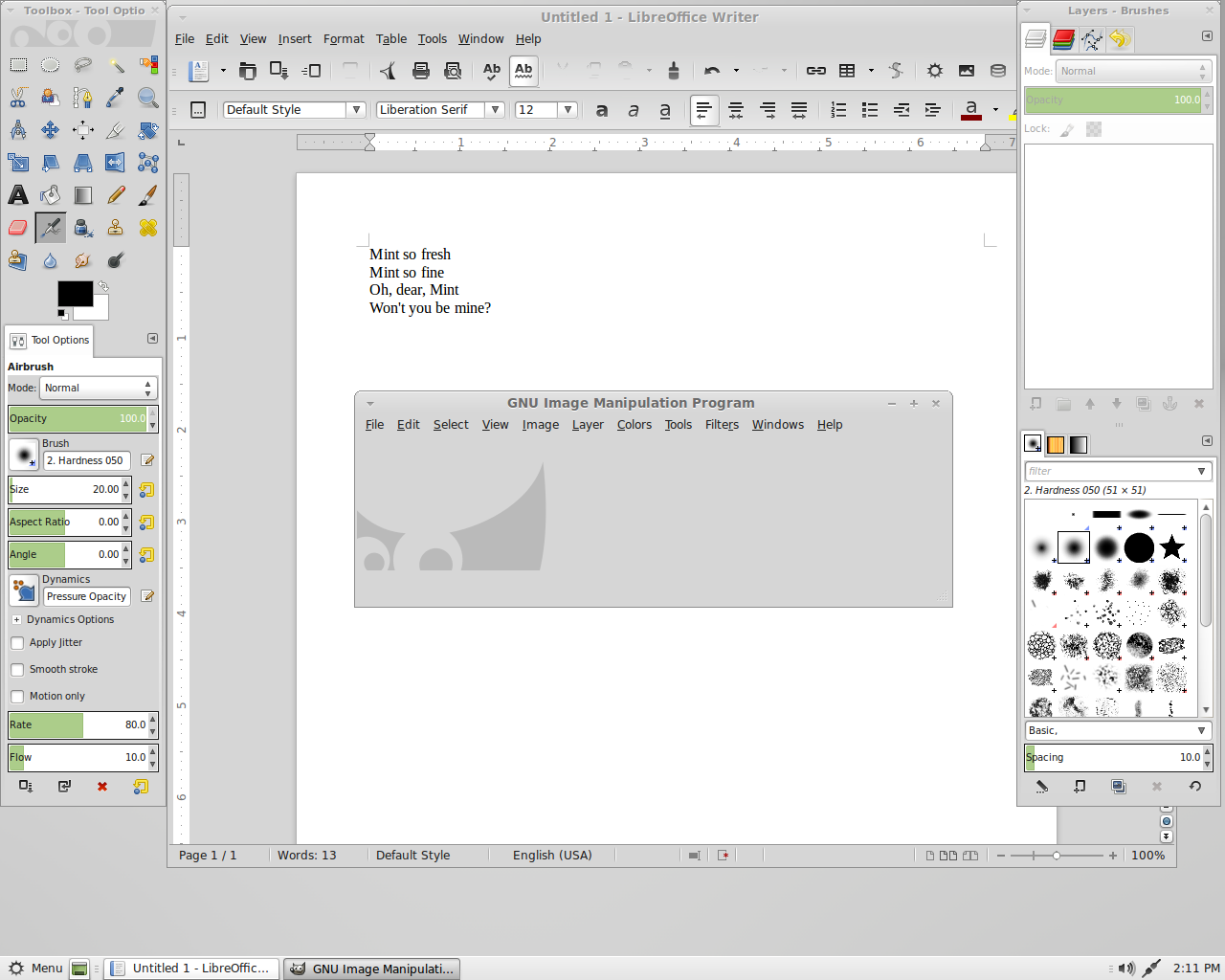Open the font size dropdown in Writer

click(568, 110)
